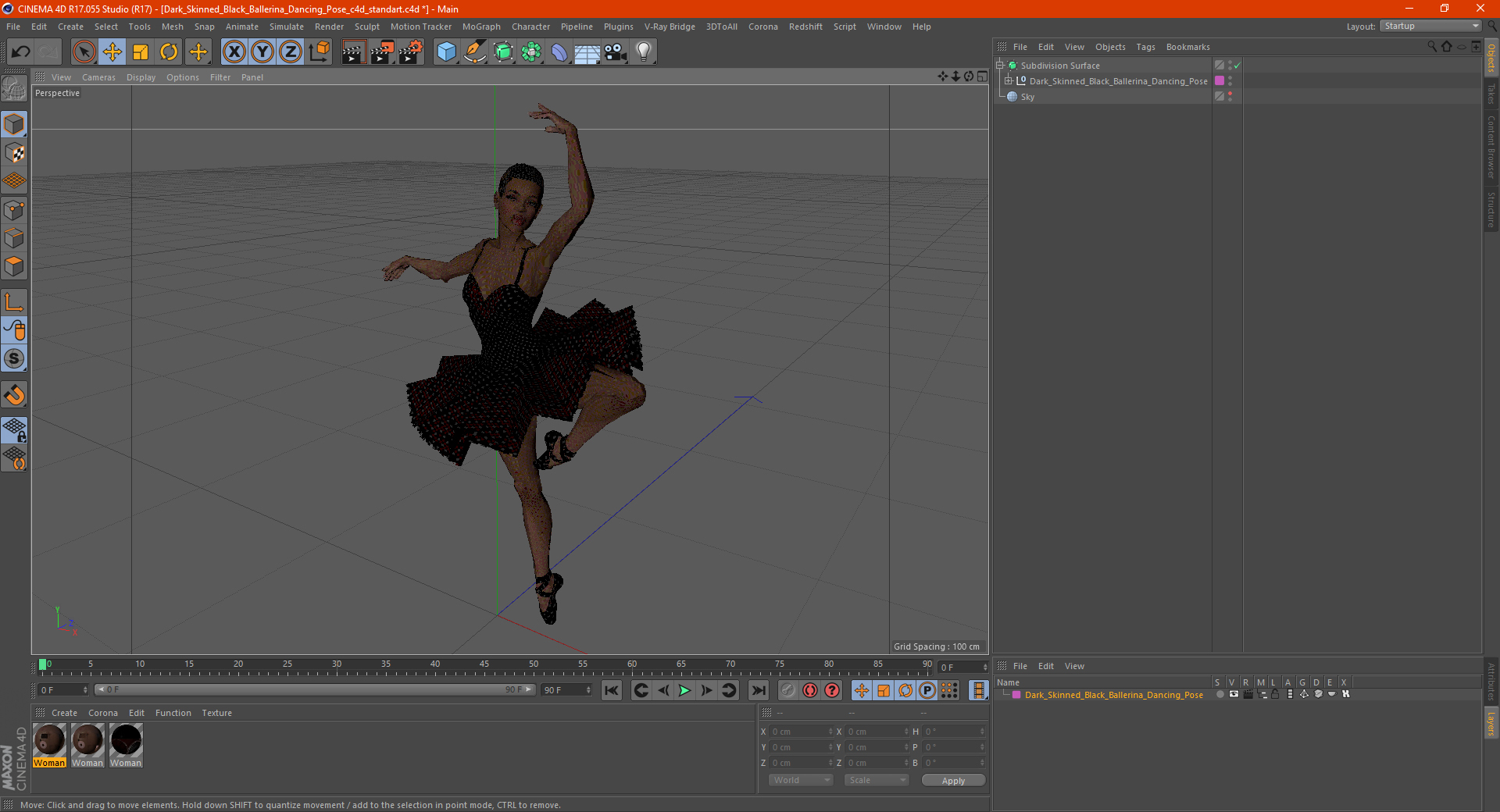Open the Bend deformer icon

pyautogui.click(x=559, y=52)
